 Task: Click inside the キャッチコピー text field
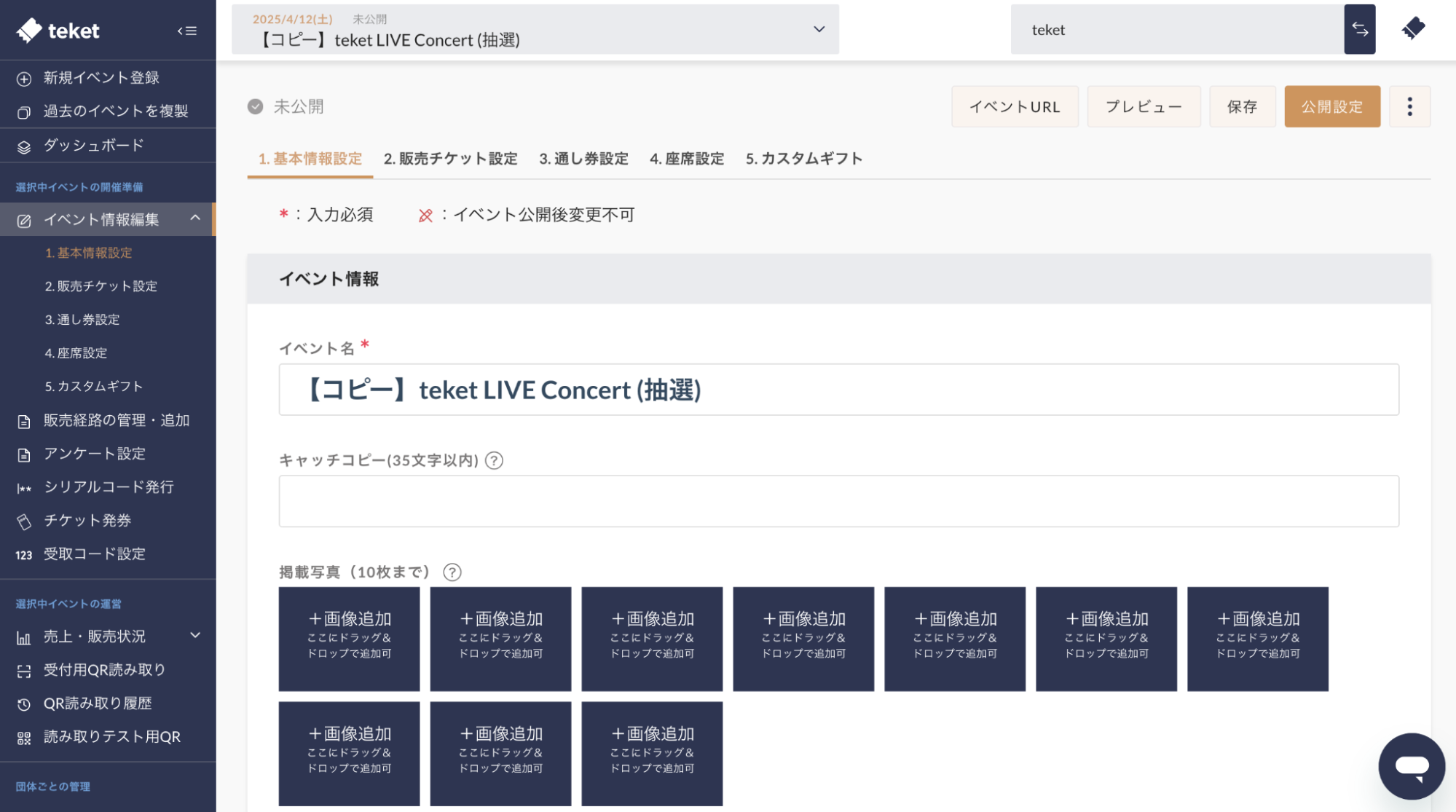[x=838, y=501]
